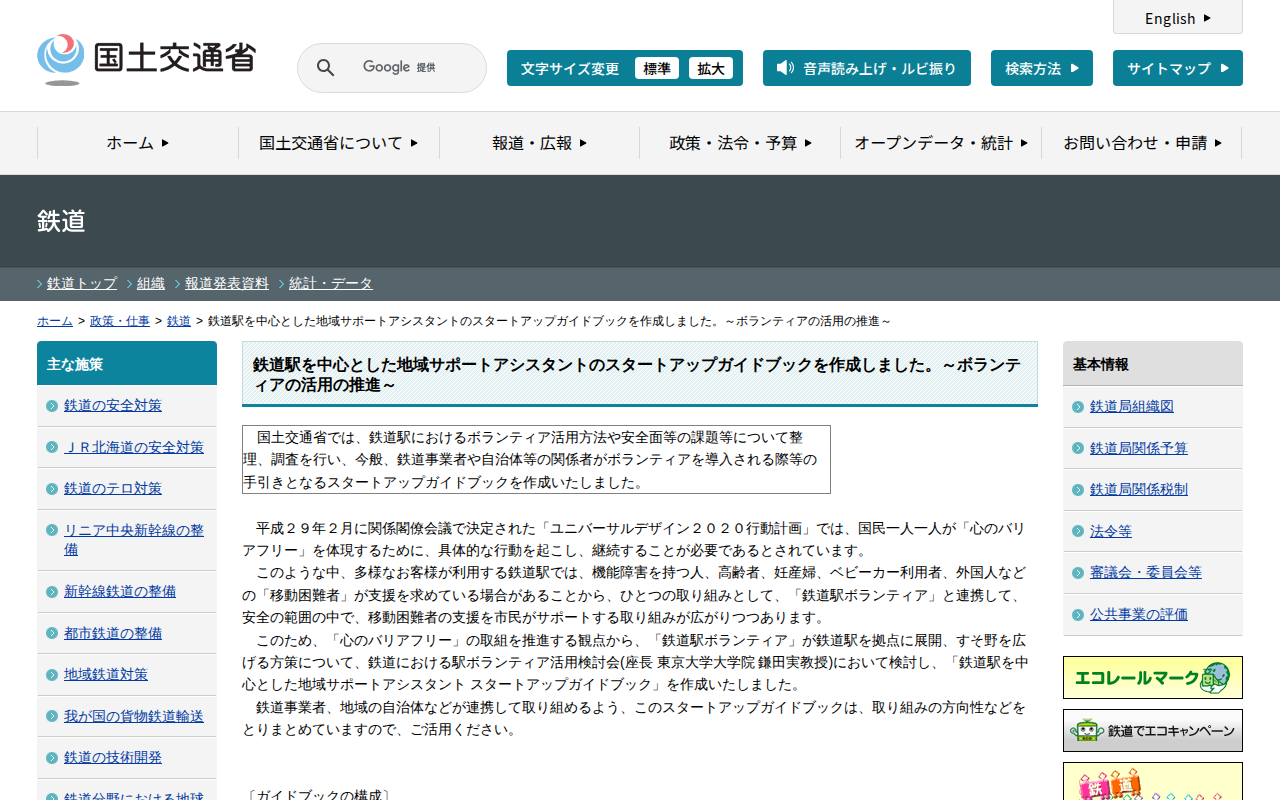
Task: Expand the 国土交通省について menu
Action: tap(339, 143)
